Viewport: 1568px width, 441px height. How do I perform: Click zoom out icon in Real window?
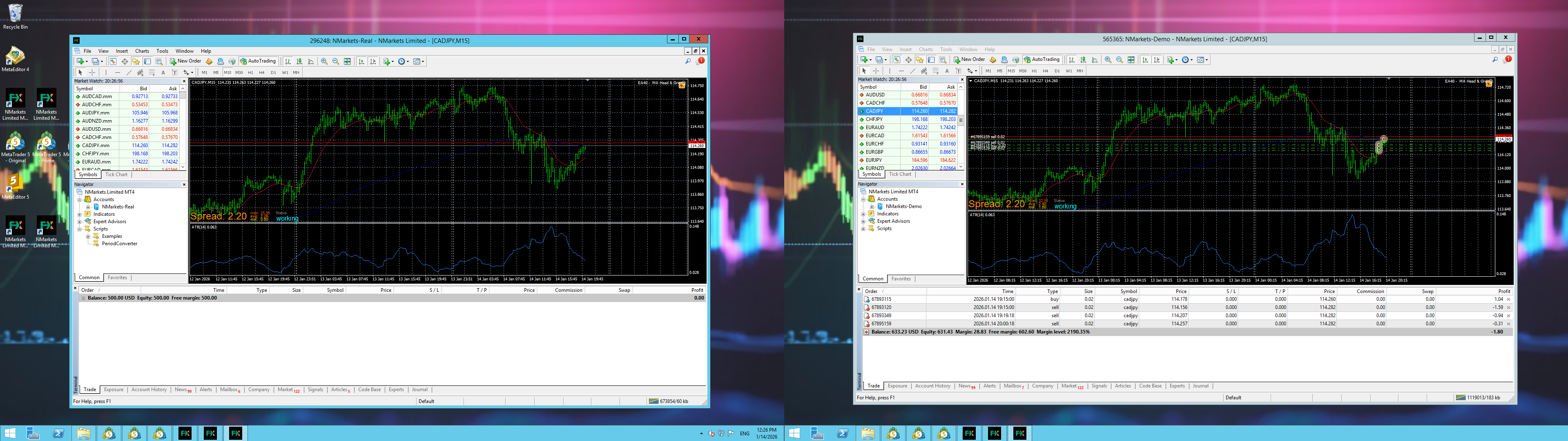click(x=336, y=62)
